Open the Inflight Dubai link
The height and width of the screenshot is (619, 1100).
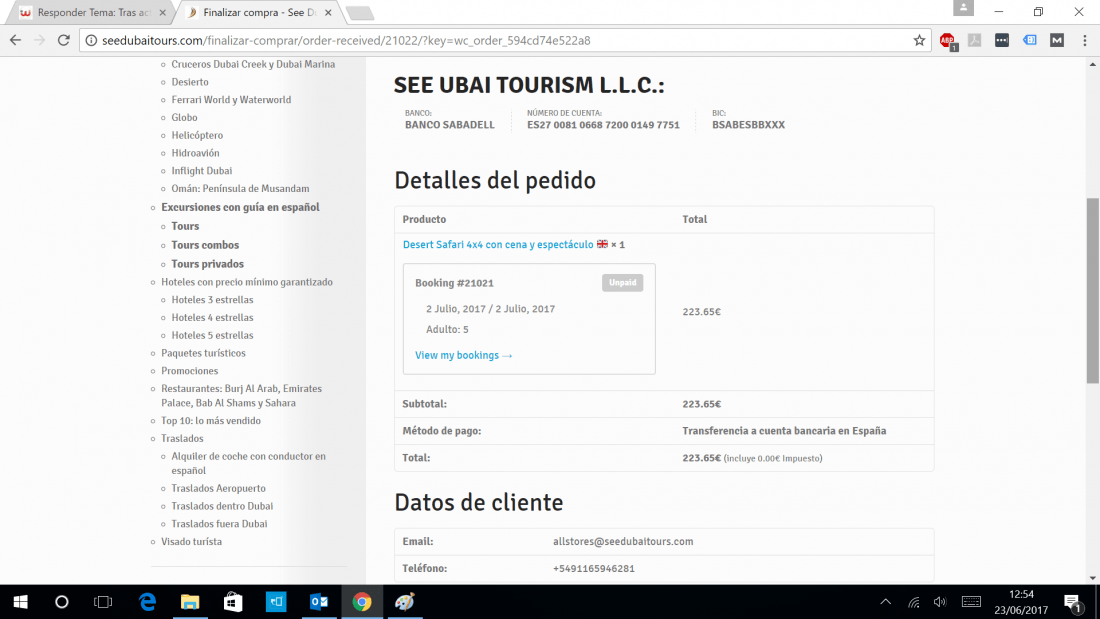point(202,171)
